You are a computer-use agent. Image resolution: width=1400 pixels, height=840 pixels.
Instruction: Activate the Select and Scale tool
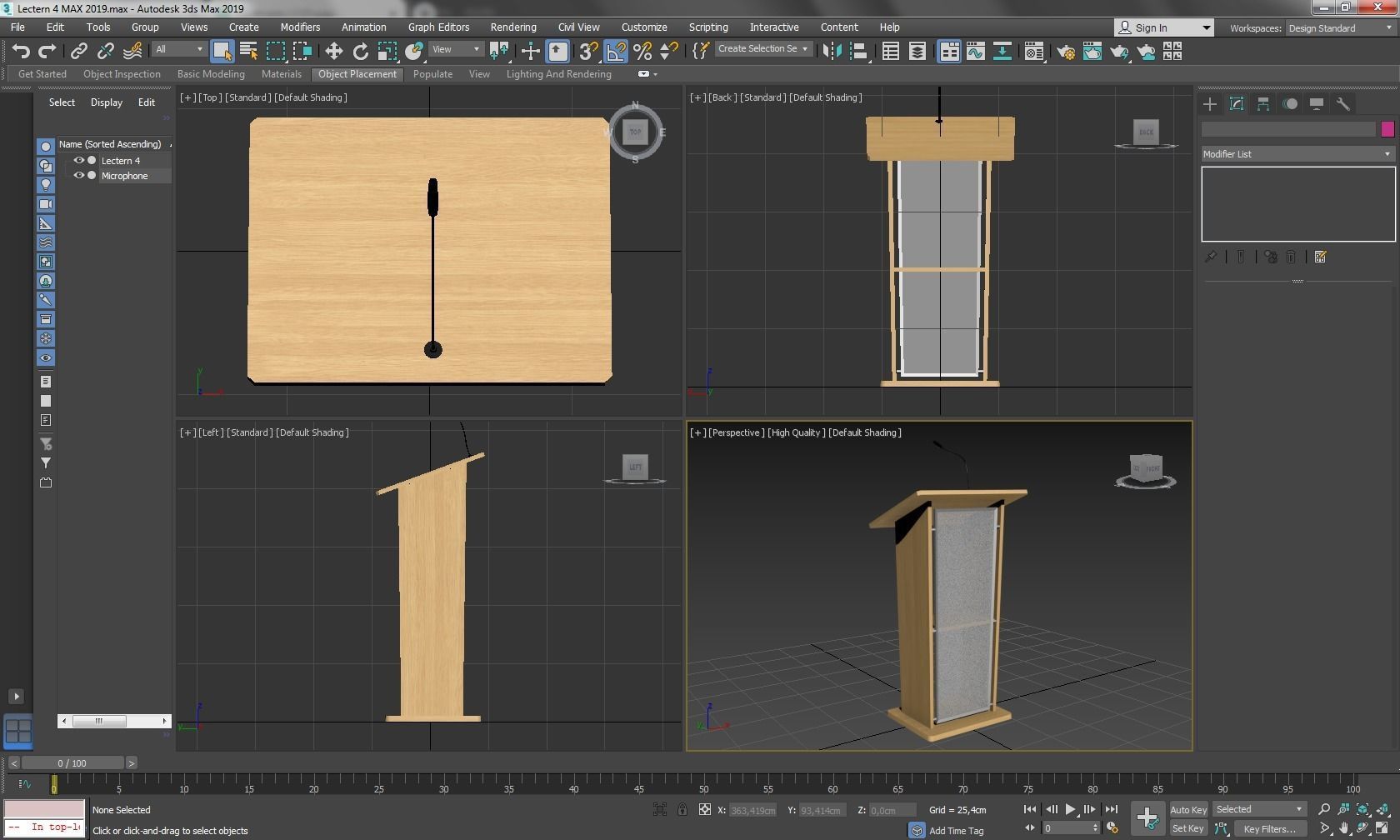[387, 52]
